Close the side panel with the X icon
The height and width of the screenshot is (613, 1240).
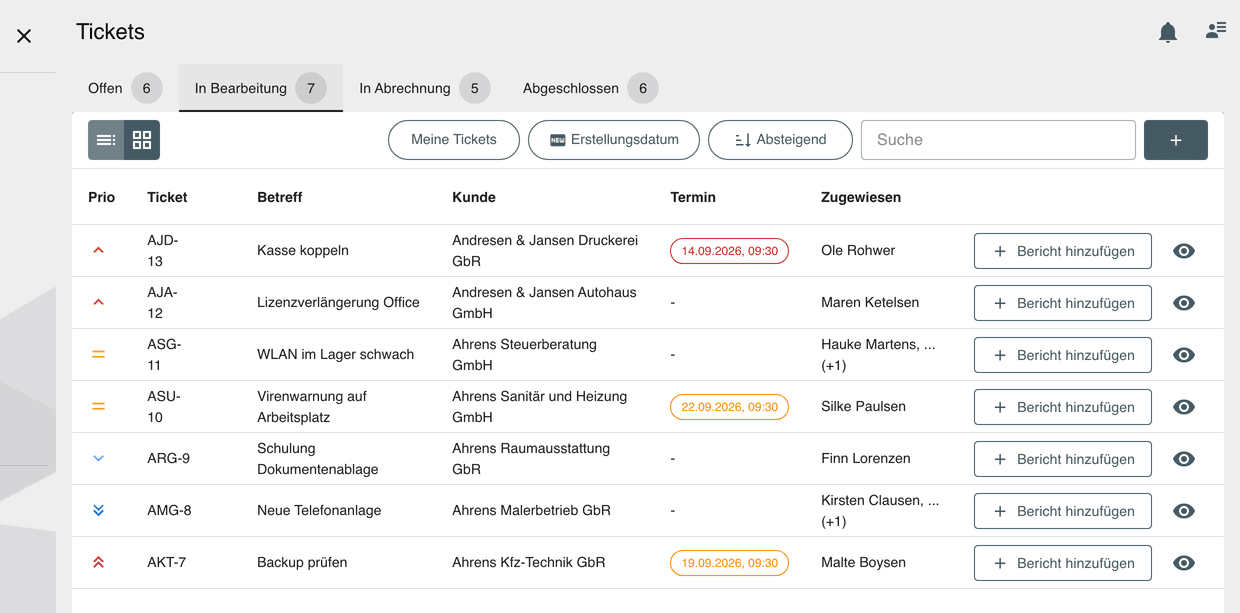coord(24,36)
